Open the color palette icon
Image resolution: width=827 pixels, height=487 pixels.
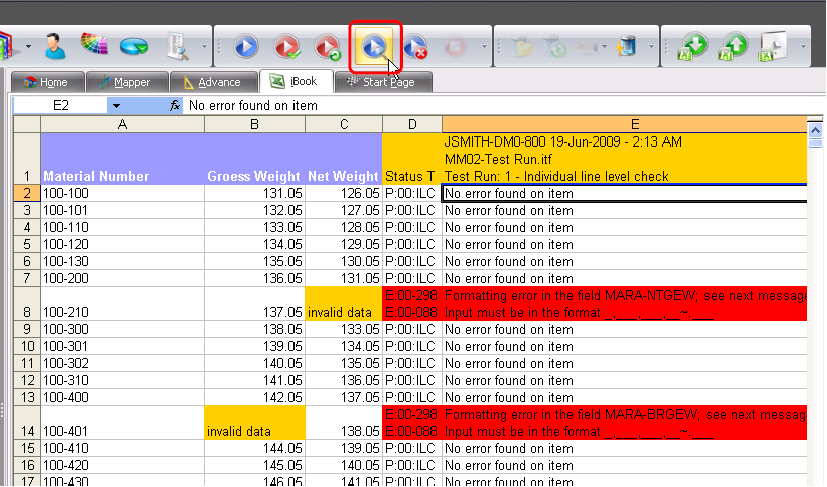[x=95, y=46]
